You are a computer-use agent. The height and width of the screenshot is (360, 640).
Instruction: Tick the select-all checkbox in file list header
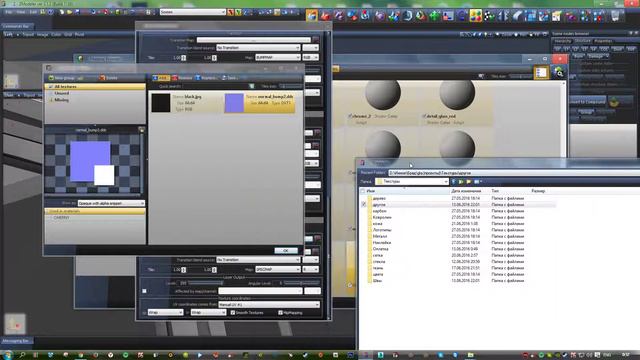[x=362, y=191]
